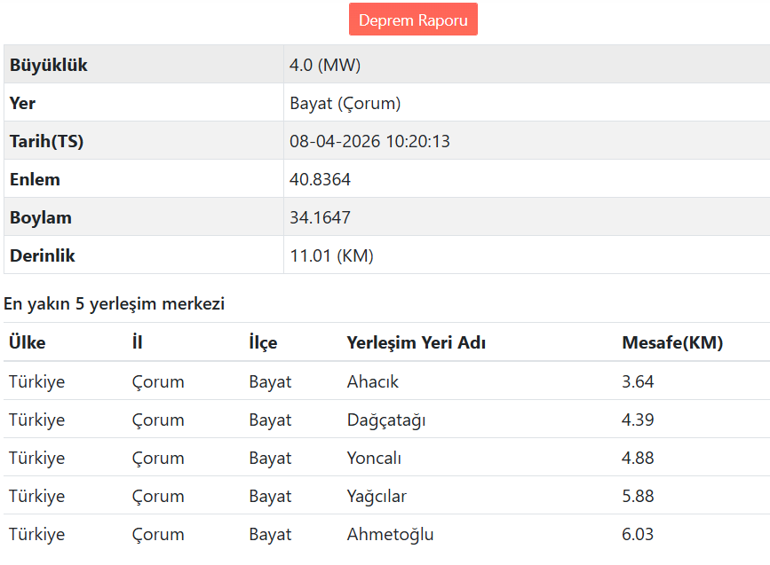Click the latitude value 40.8364
This screenshot has width=770, height=565.
[320, 180]
